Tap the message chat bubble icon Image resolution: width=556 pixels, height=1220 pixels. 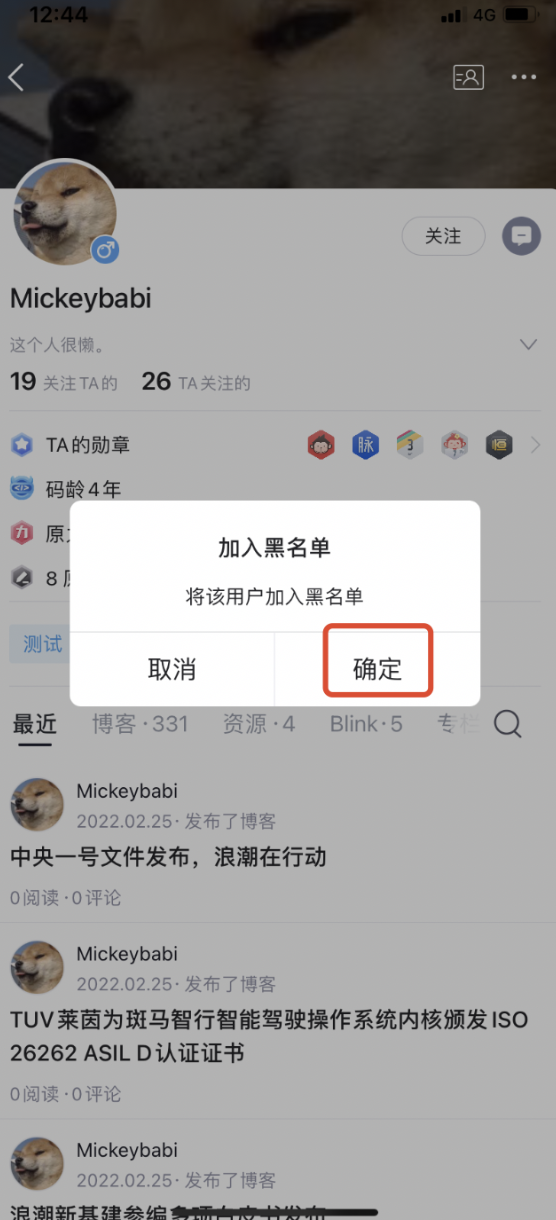521,236
